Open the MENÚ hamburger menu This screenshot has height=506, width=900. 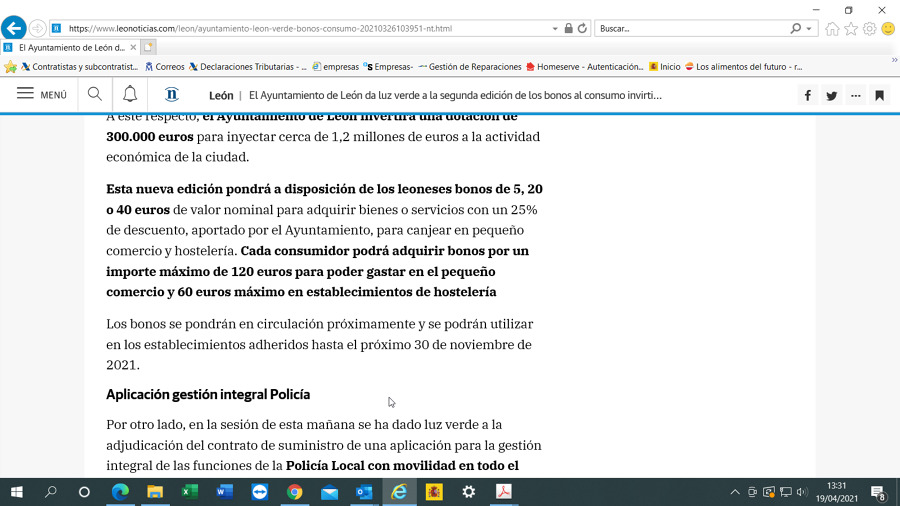click(x=42, y=95)
